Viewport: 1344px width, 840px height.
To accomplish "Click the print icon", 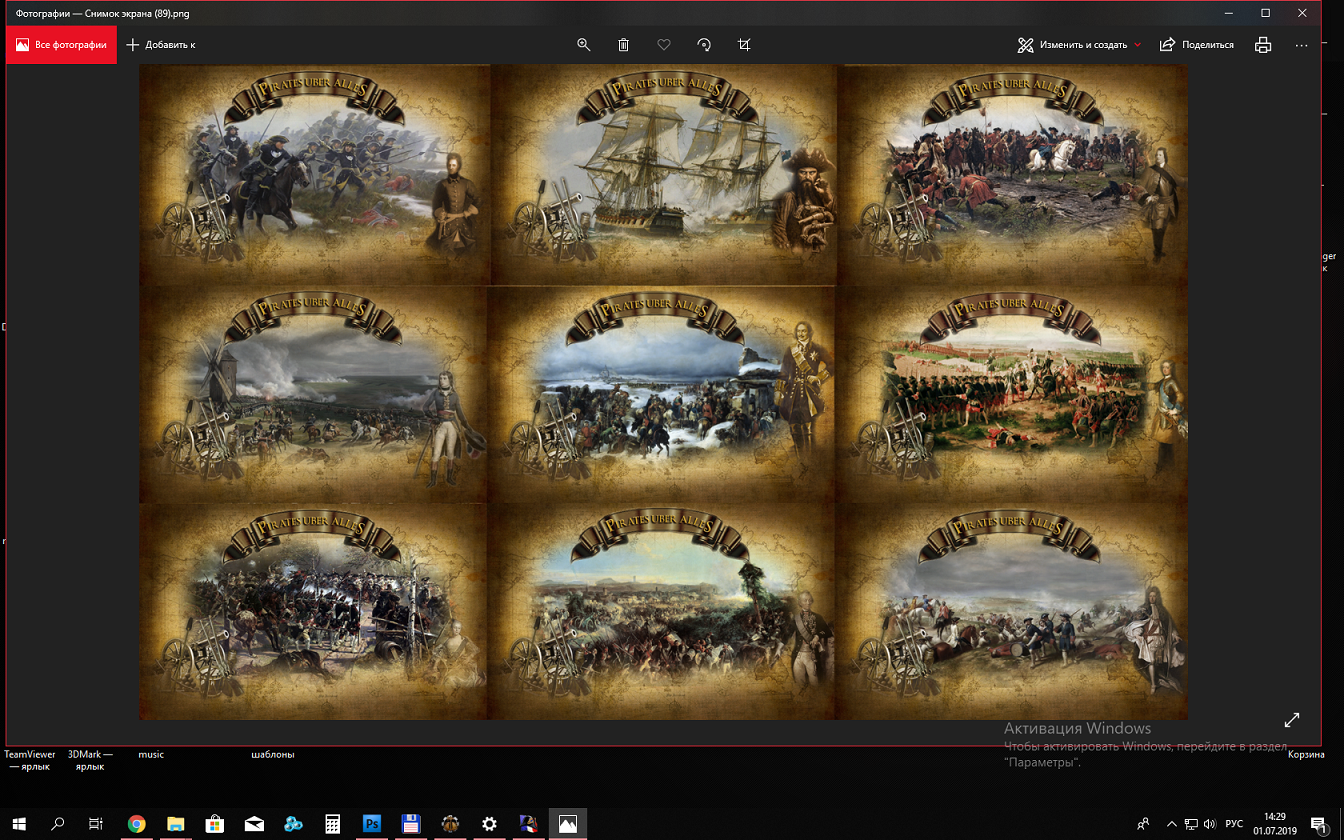I will pos(1263,45).
